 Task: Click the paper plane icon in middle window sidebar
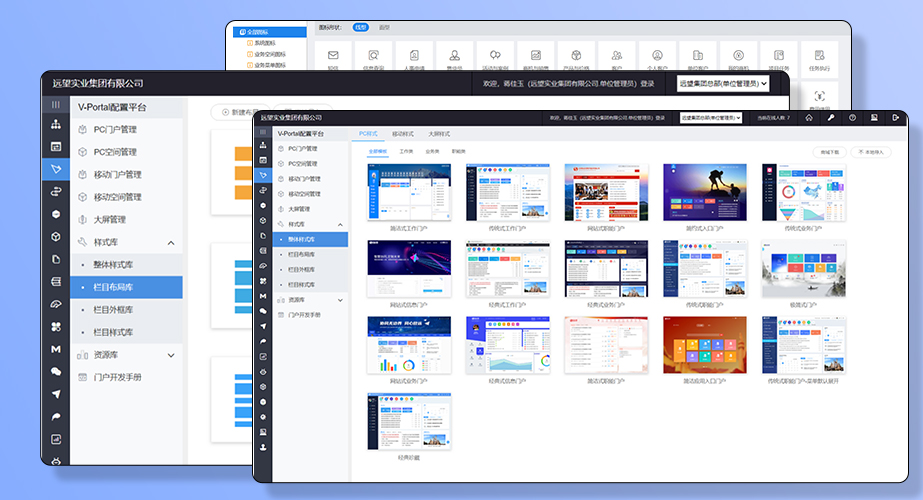(x=56, y=394)
